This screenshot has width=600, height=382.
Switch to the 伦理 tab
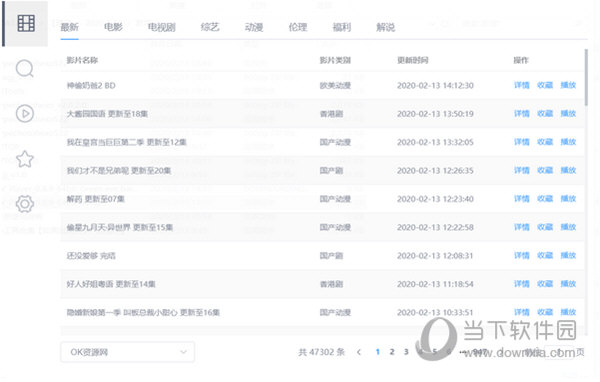(298, 27)
